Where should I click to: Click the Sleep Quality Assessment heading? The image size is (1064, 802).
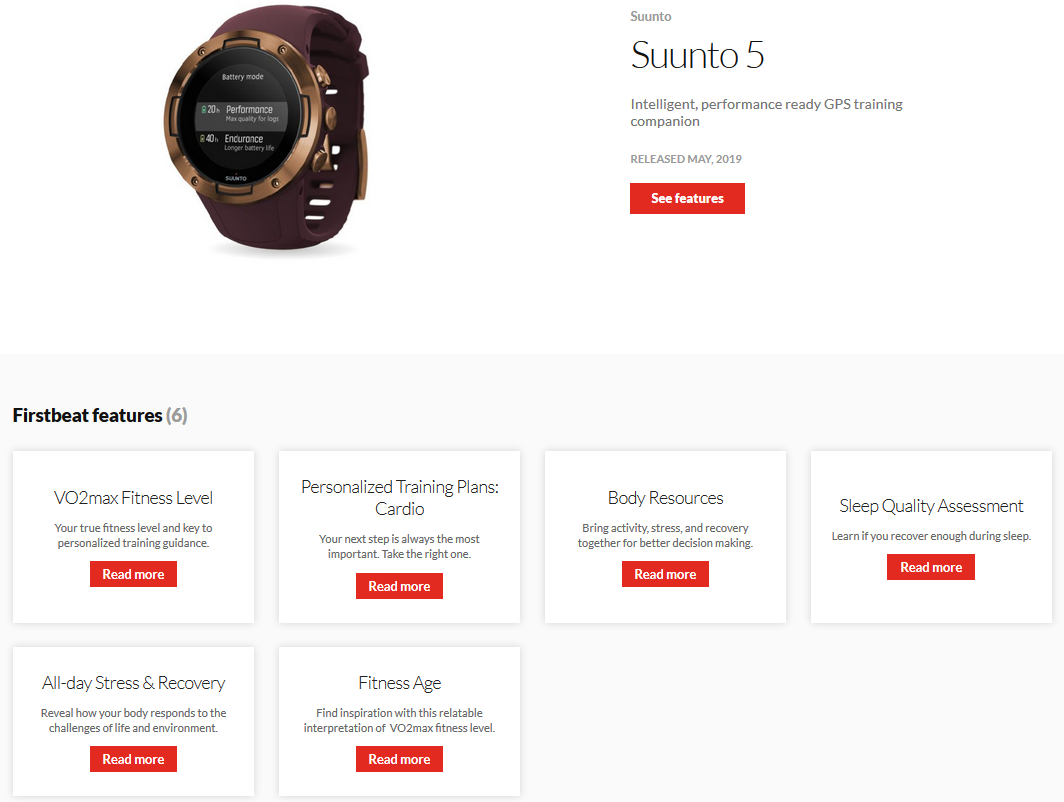931,506
